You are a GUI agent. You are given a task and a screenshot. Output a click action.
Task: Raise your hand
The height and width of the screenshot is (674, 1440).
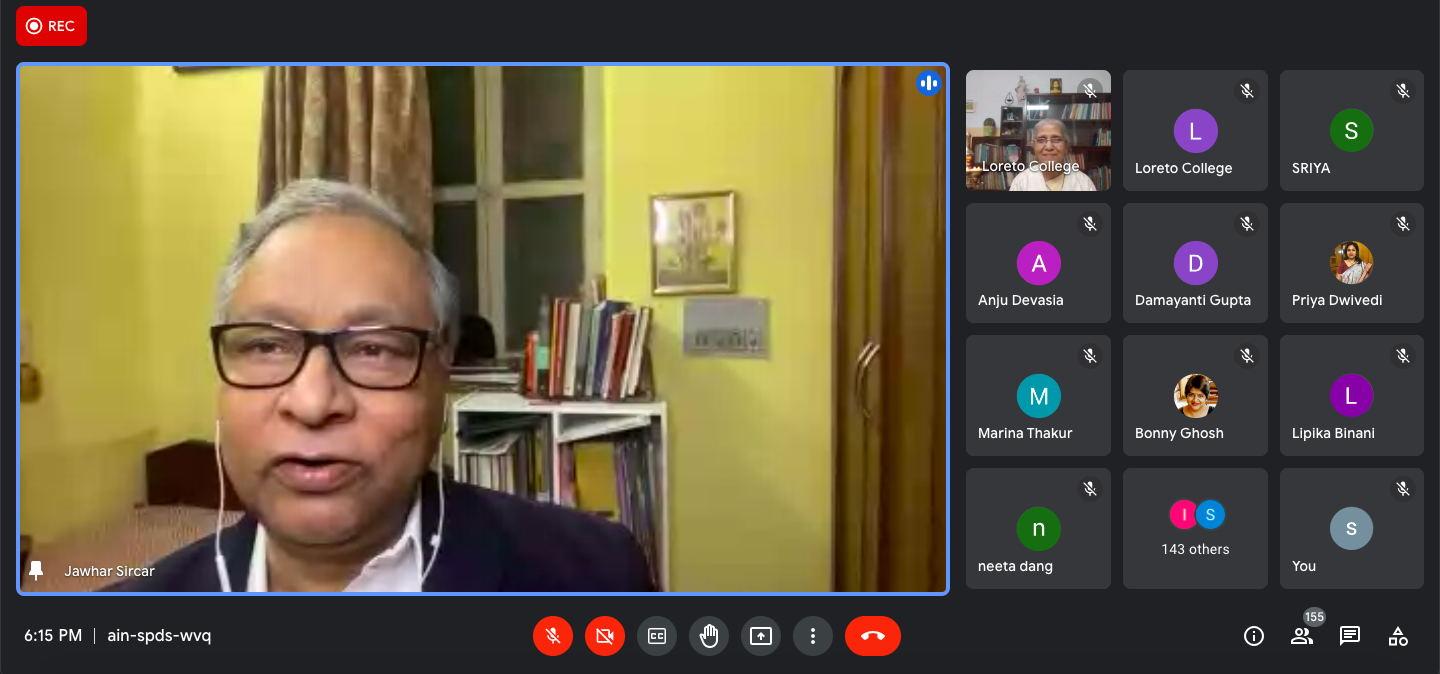point(709,636)
